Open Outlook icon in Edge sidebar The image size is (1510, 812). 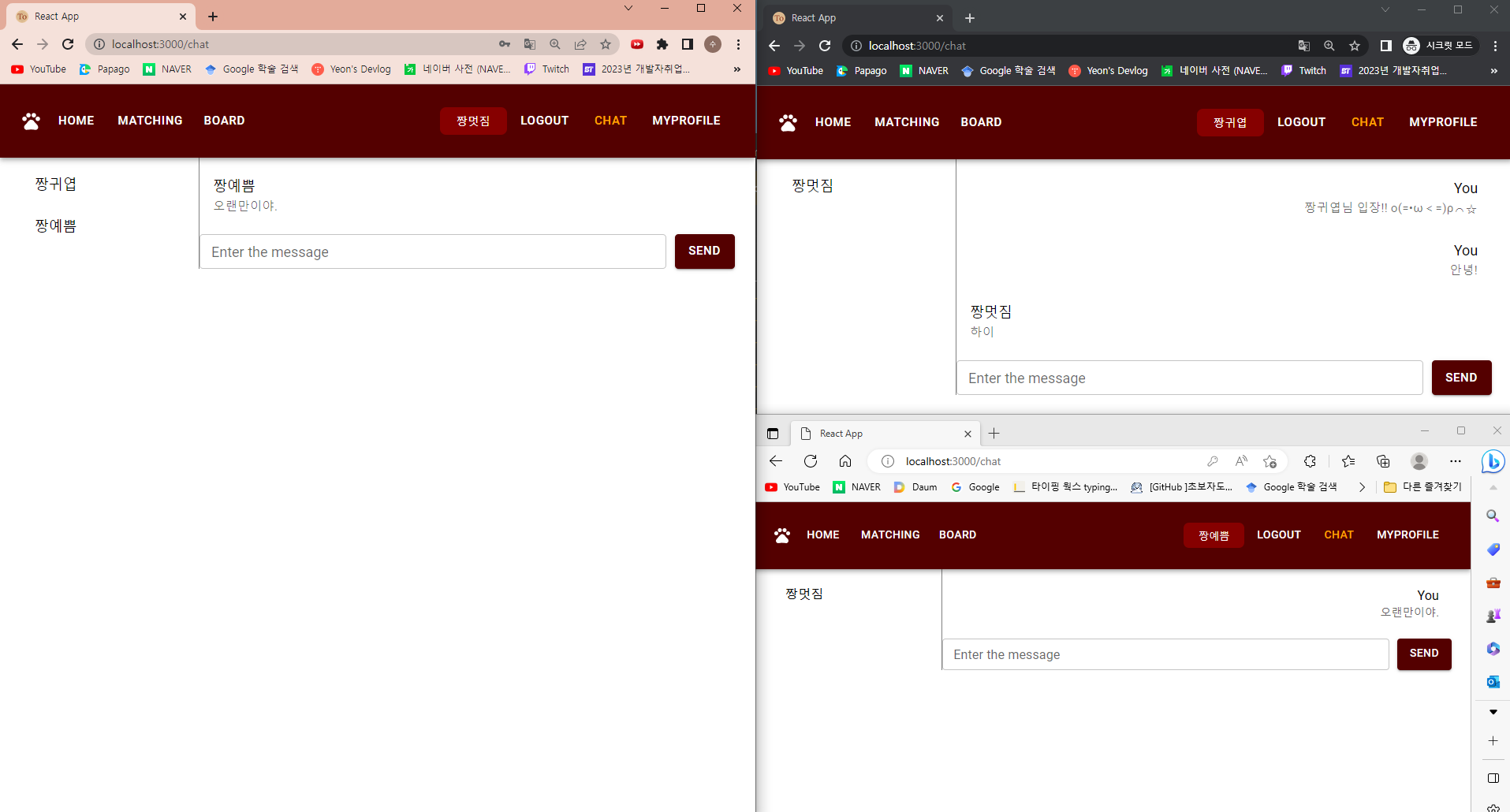coord(1493,681)
